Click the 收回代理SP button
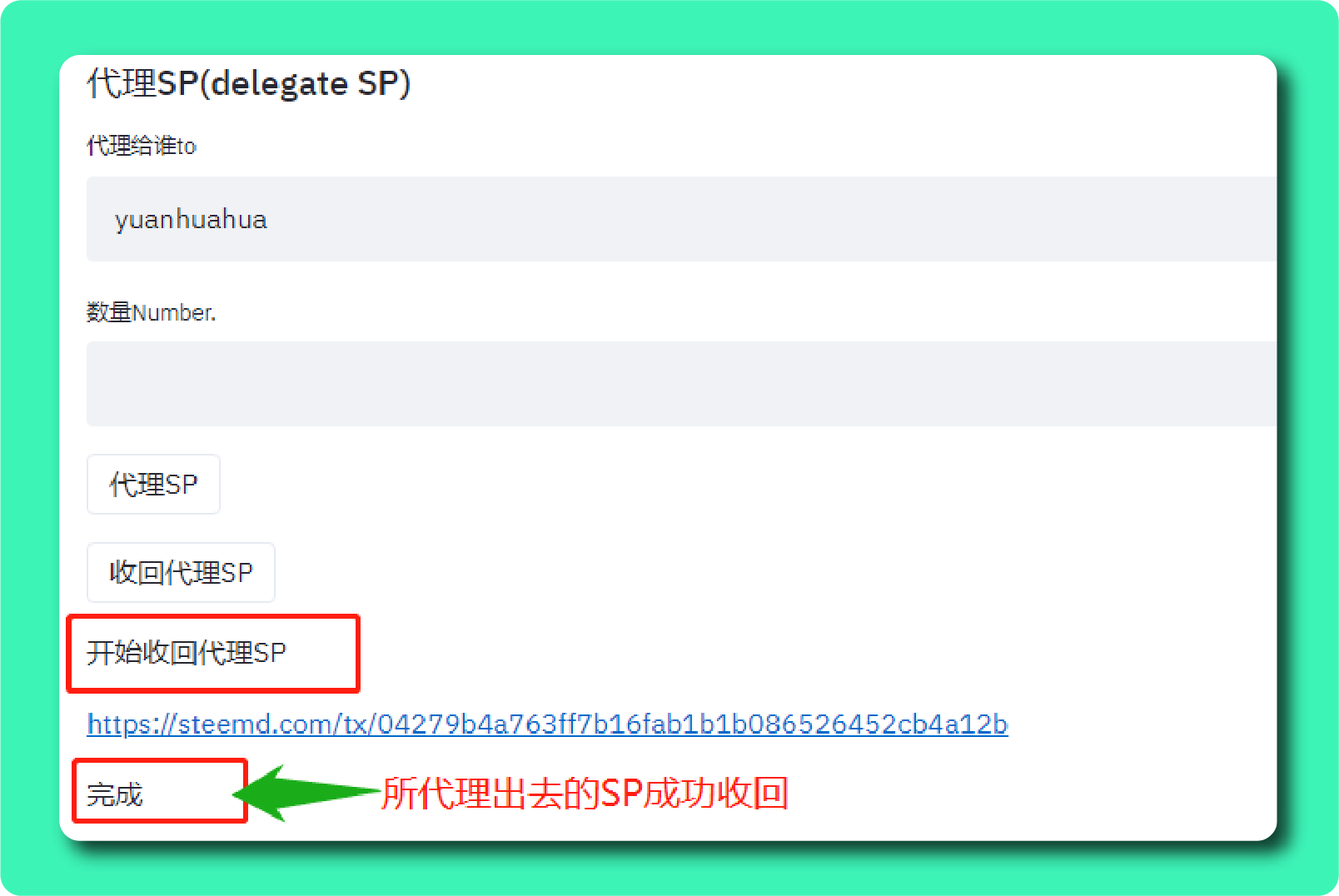Image resolution: width=1339 pixels, height=896 pixels. coord(181,572)
